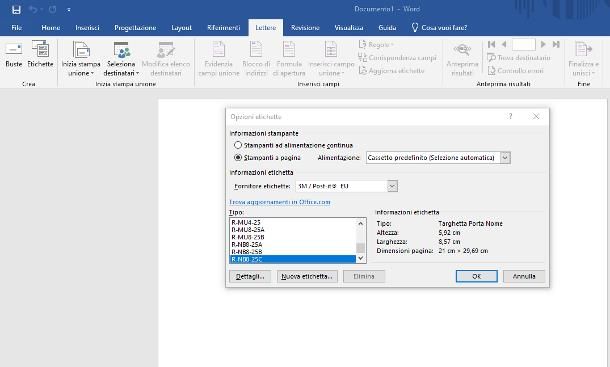Open the Regole rules menu

click(376, 45)
